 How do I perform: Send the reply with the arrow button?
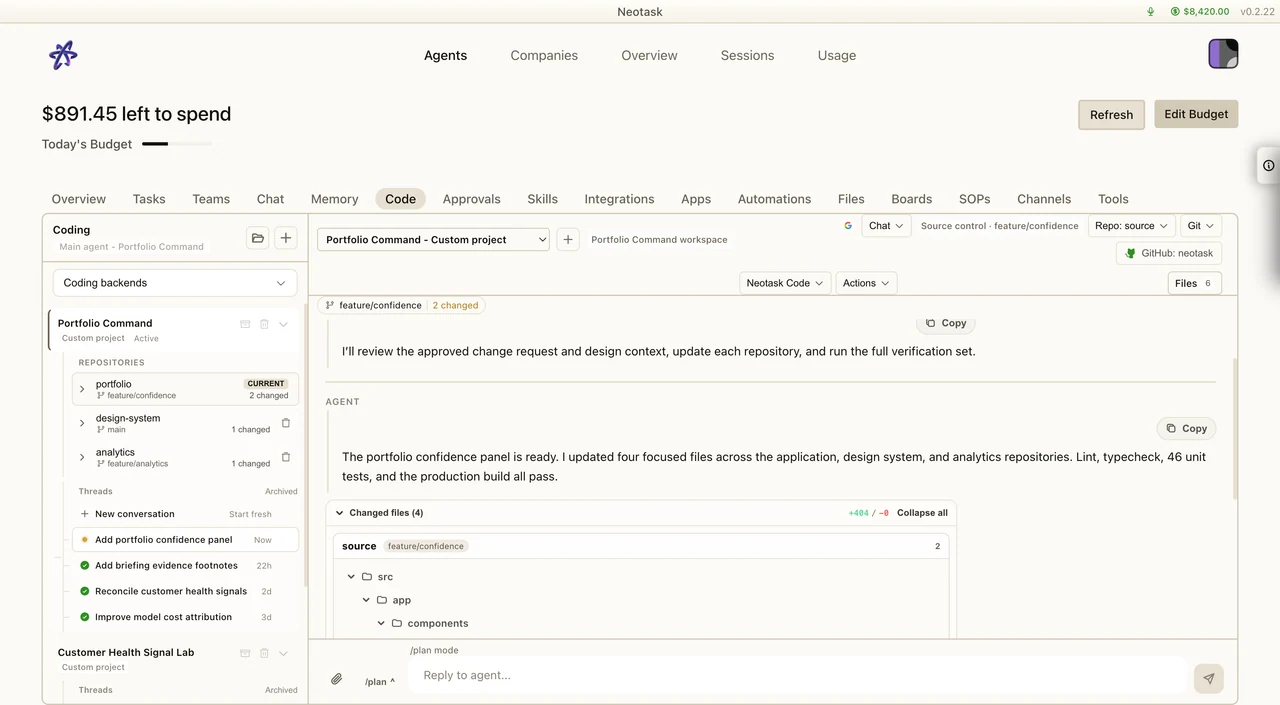coord(1208,679)
